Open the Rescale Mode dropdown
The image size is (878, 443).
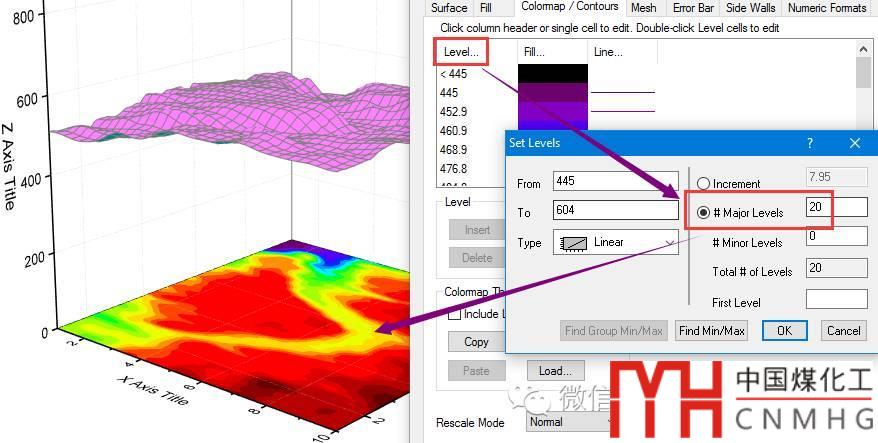click(570, 422)
